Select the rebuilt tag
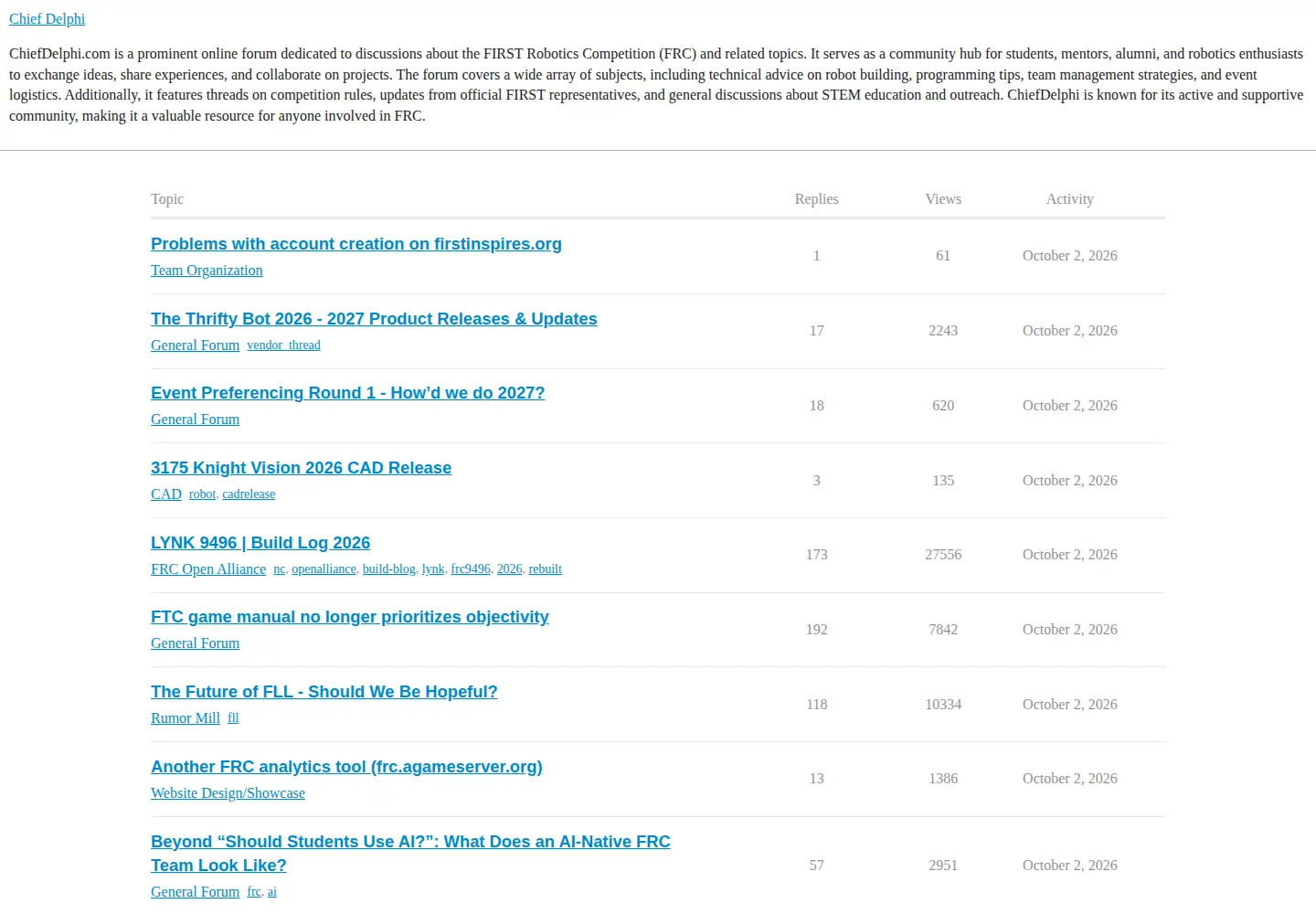The image size is (1316, 914). (546, 569)
